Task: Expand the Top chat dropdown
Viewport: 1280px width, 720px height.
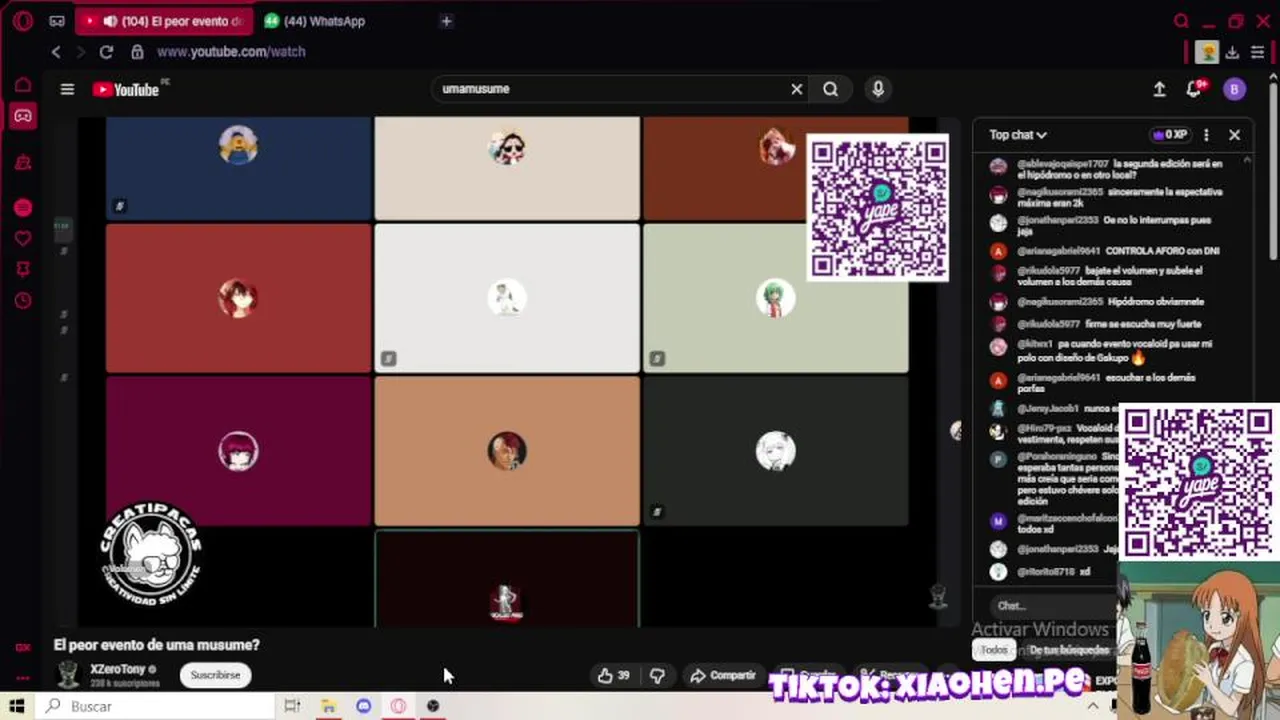Action: pyautogui.click(x=1018, y=135)
